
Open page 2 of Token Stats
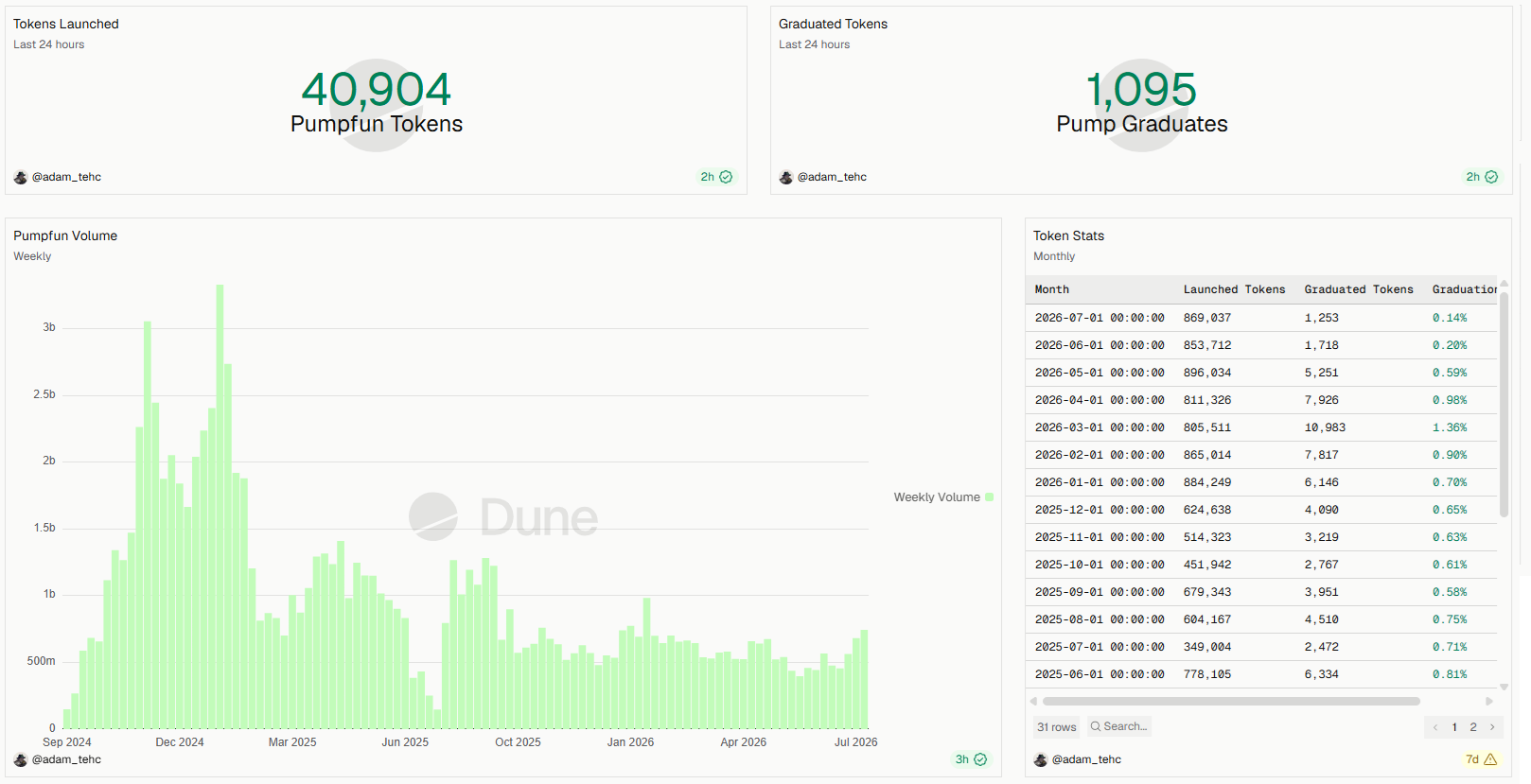click(1472, 727)
